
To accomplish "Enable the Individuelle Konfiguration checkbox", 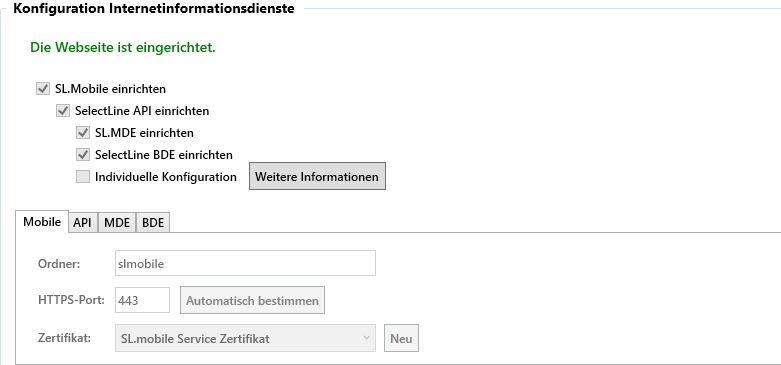I will point(83,177).
